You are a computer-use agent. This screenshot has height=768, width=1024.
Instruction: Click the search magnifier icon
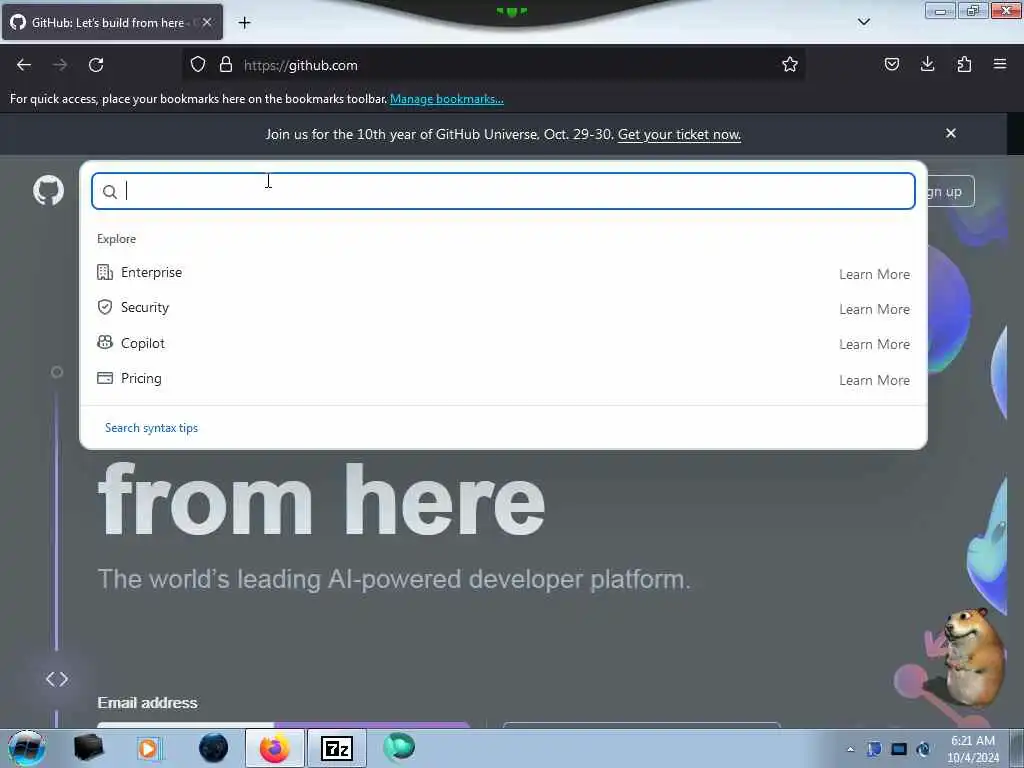coord(110,191)
